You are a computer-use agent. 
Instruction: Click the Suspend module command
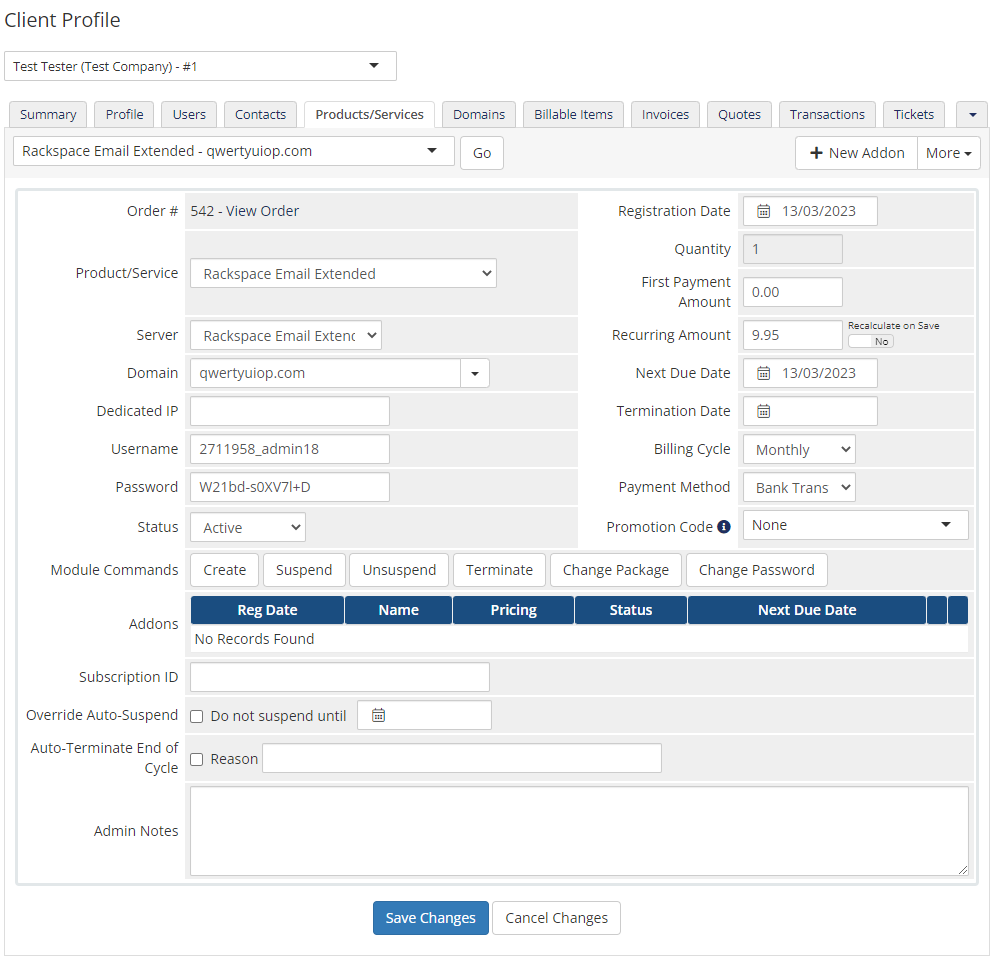click(304, 570)
